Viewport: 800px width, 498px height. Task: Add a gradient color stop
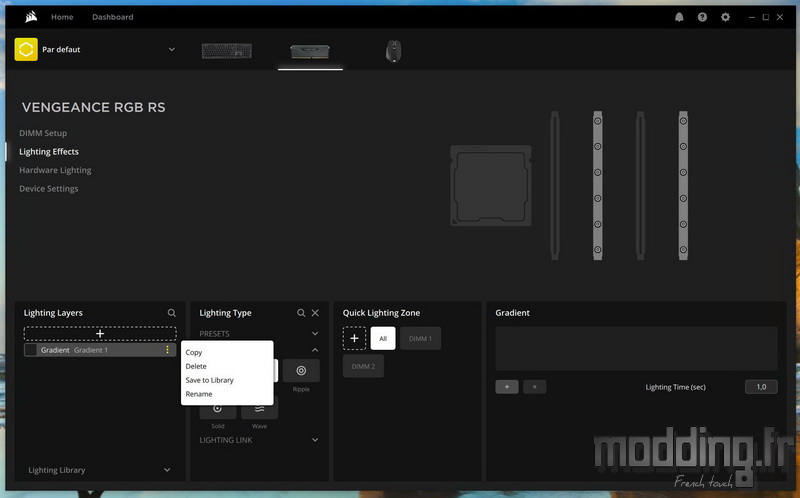[x=507, y=387]
